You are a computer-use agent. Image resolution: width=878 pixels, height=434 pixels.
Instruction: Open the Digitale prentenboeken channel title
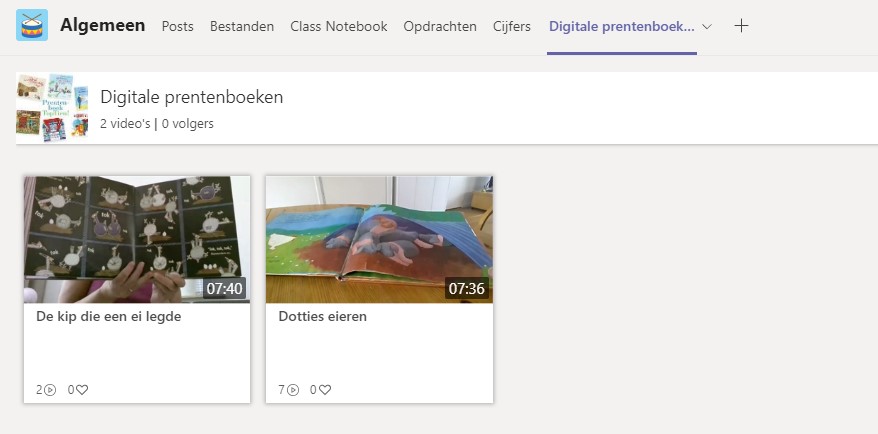coord(192,97)
